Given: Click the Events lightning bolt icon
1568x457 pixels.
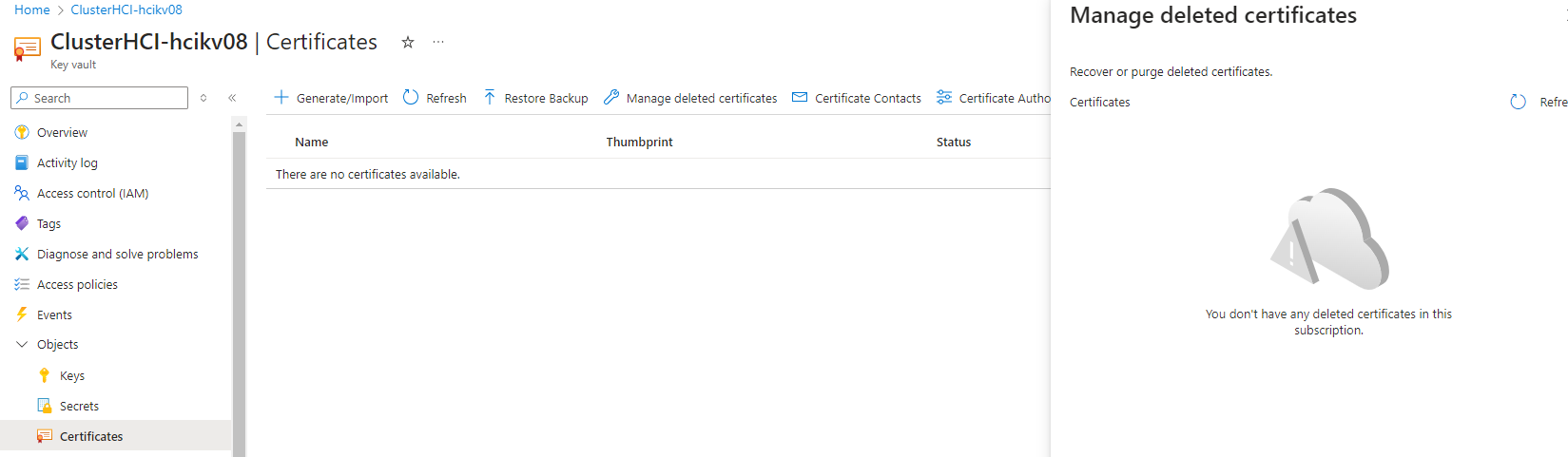Looking at the screenshot, I should [x=22, y=314].
